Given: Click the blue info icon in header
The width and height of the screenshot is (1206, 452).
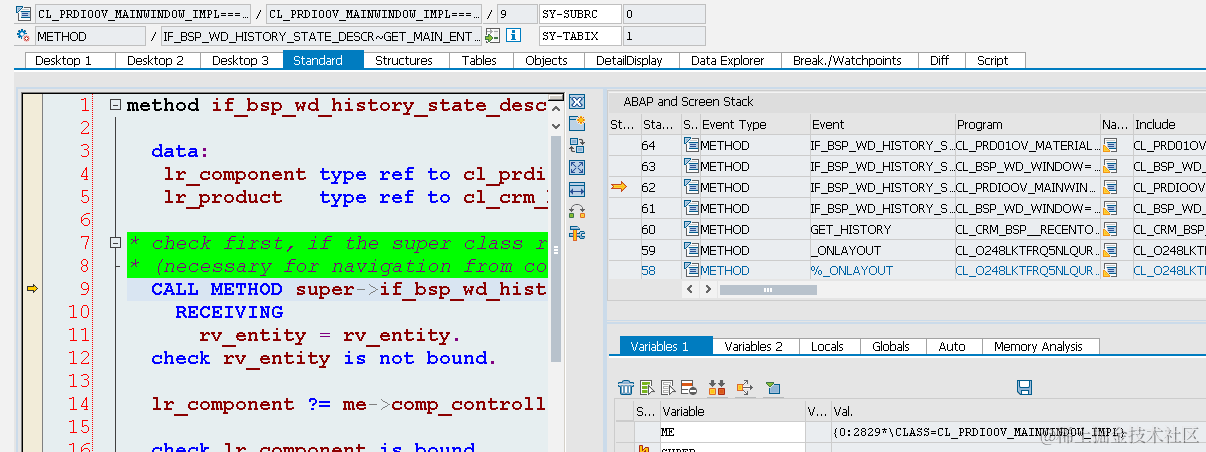Looking at the screenshot, I should pos(514,36).
